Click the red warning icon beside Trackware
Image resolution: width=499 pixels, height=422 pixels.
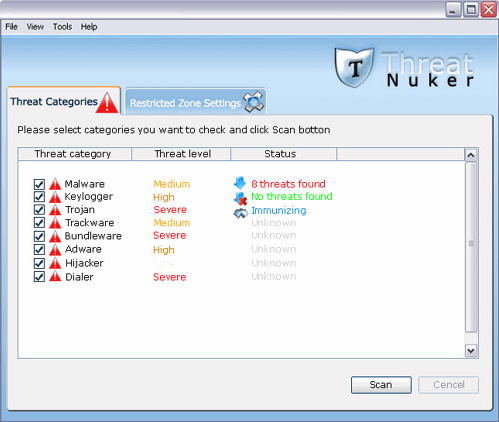click(55, 223)
